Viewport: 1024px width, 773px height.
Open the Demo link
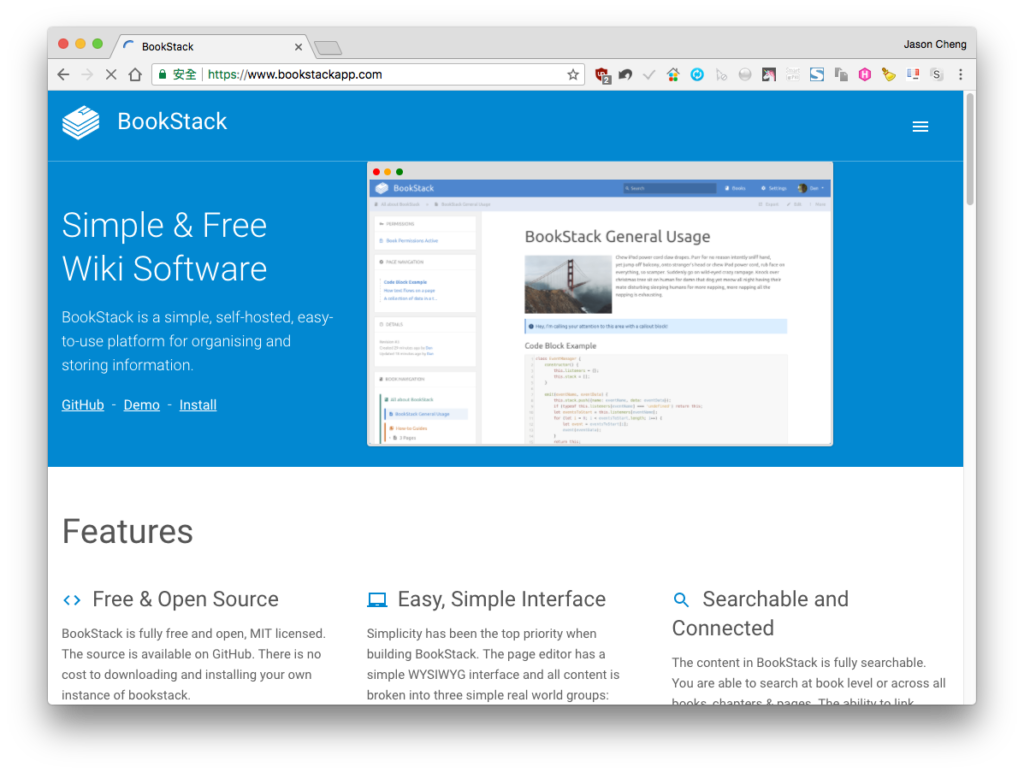point(142,405)
